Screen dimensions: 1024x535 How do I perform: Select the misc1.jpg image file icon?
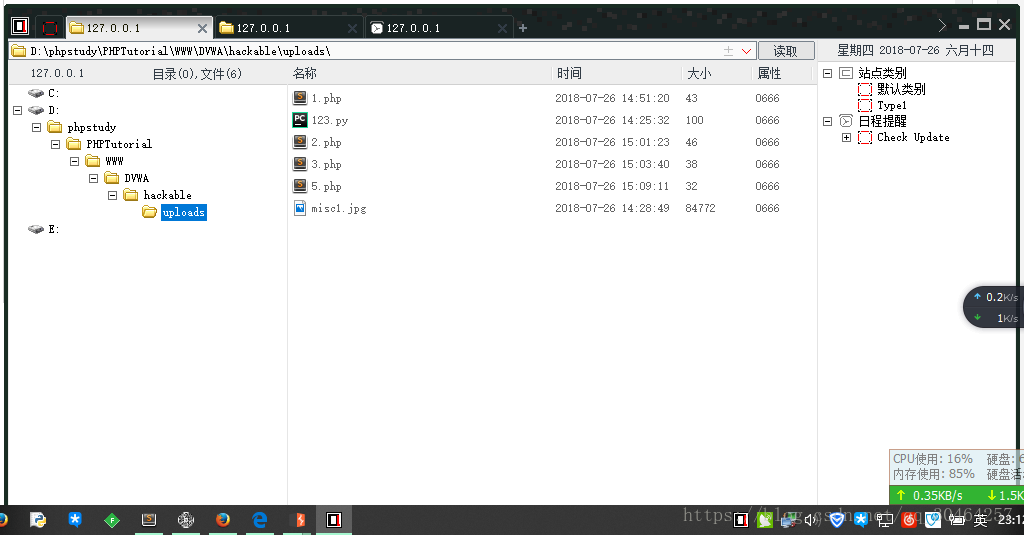click(300, 208)
